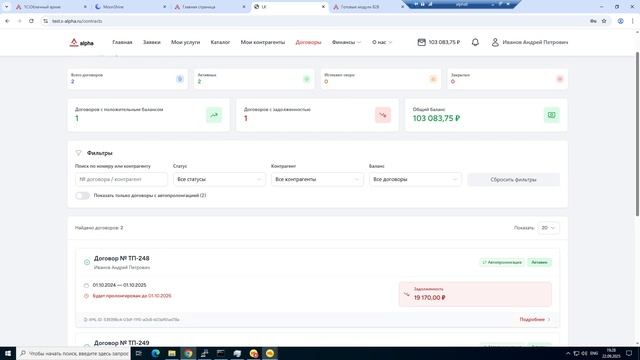Click the orange icon in Истекают скоро card
The image size is (640, 360).
(x=433, y=79)
